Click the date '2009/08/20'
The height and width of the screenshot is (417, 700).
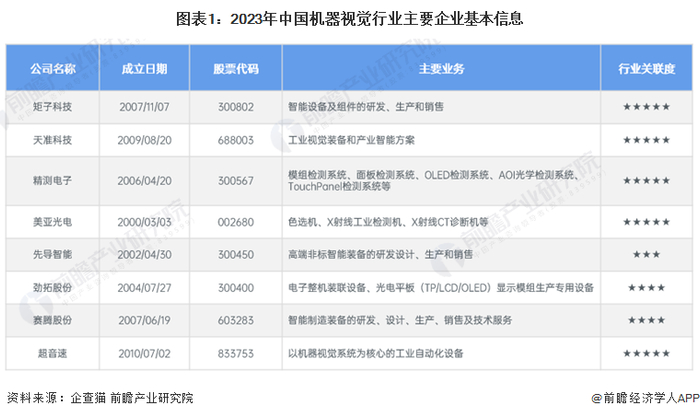point(144,140)
